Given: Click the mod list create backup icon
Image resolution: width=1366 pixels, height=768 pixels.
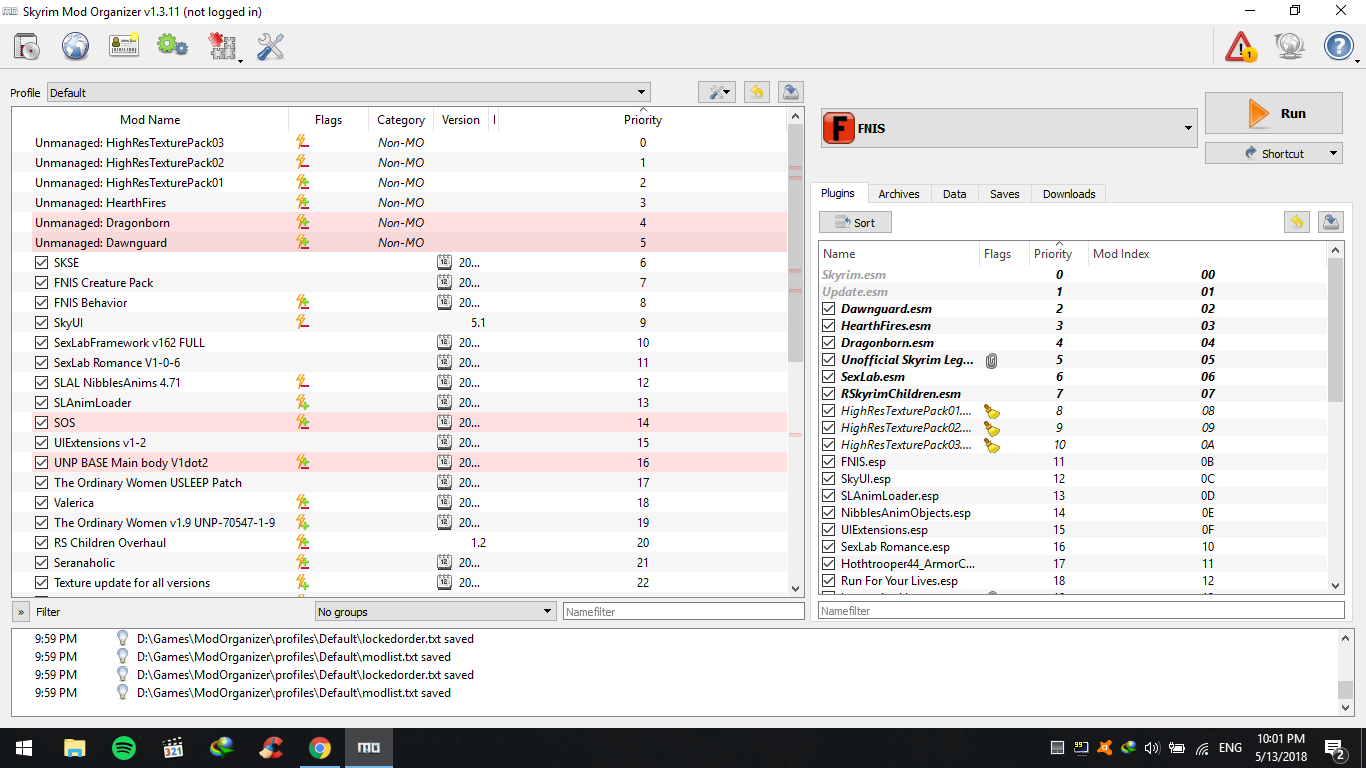Looking at the screenshot, I should (790, 92).
